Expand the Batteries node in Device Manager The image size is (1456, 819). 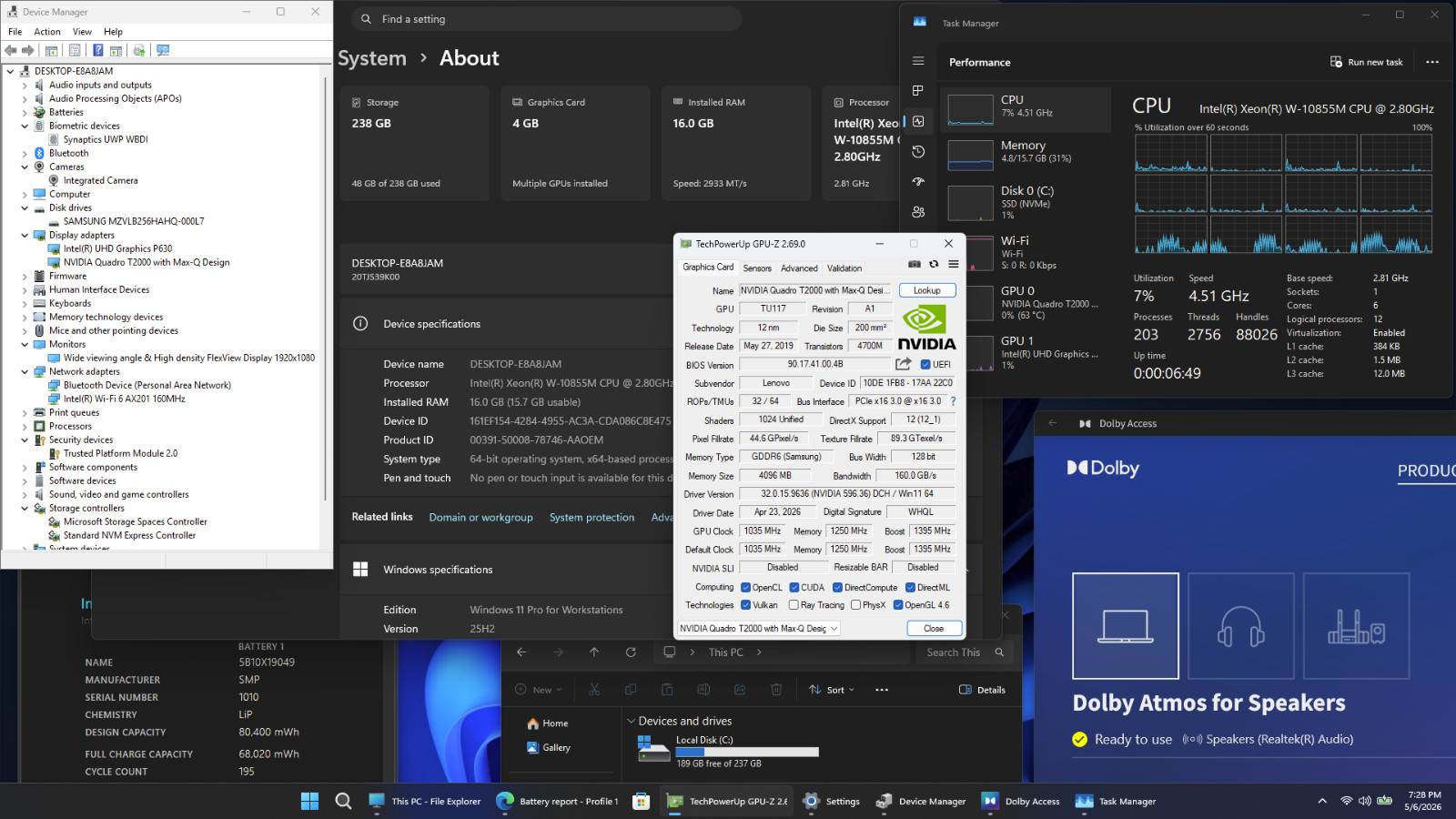point(25,113)
